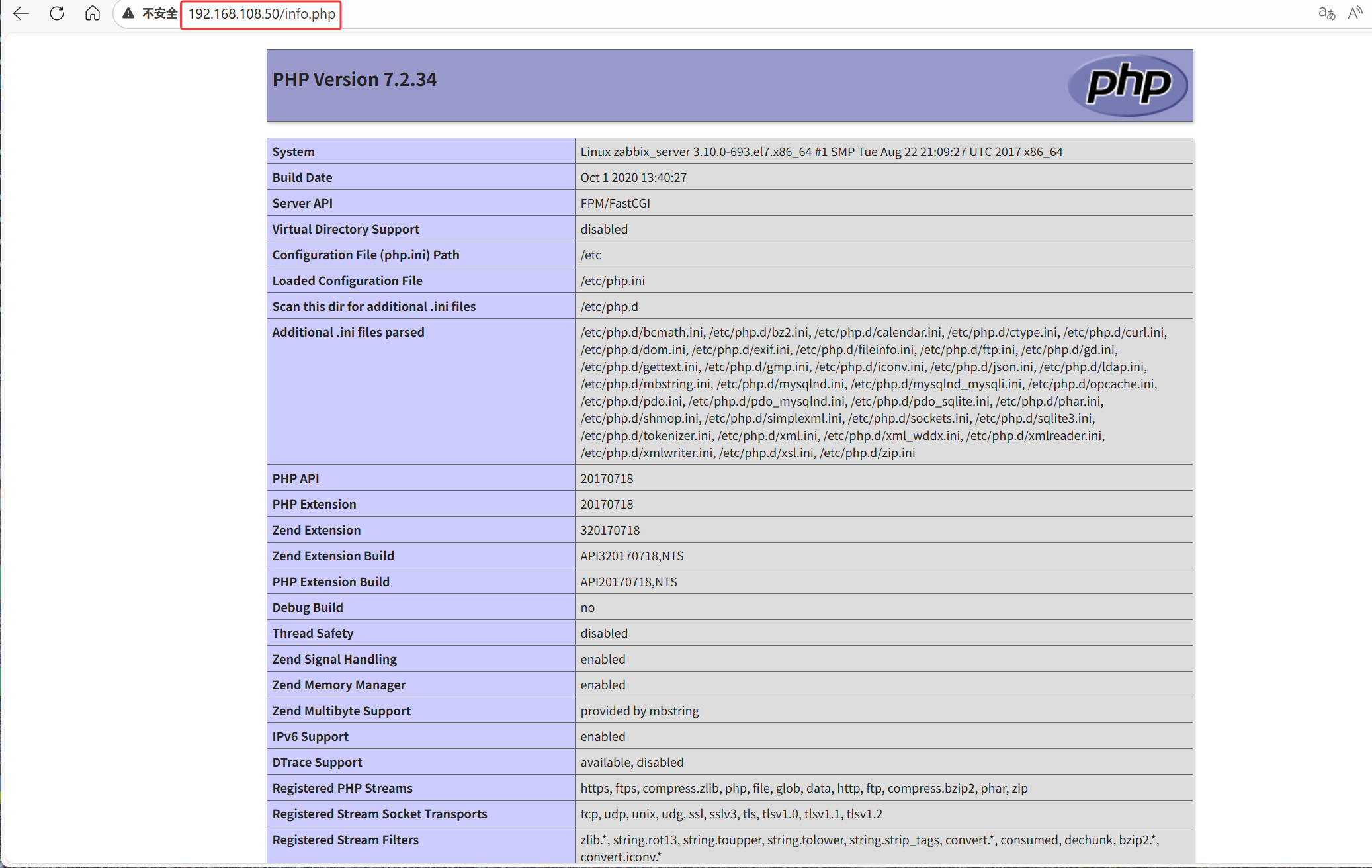Select the API20170718,NTS value

click(629, 582)
